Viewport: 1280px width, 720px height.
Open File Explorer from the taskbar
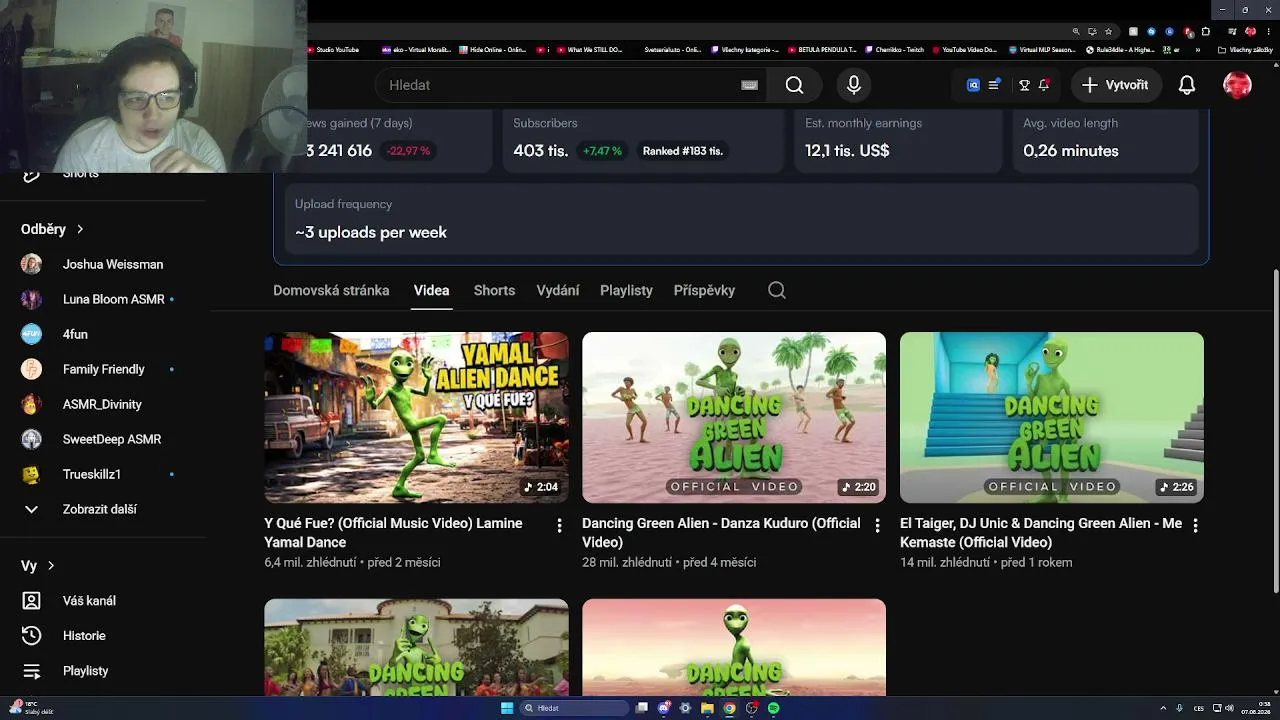[x=707, y=708]
